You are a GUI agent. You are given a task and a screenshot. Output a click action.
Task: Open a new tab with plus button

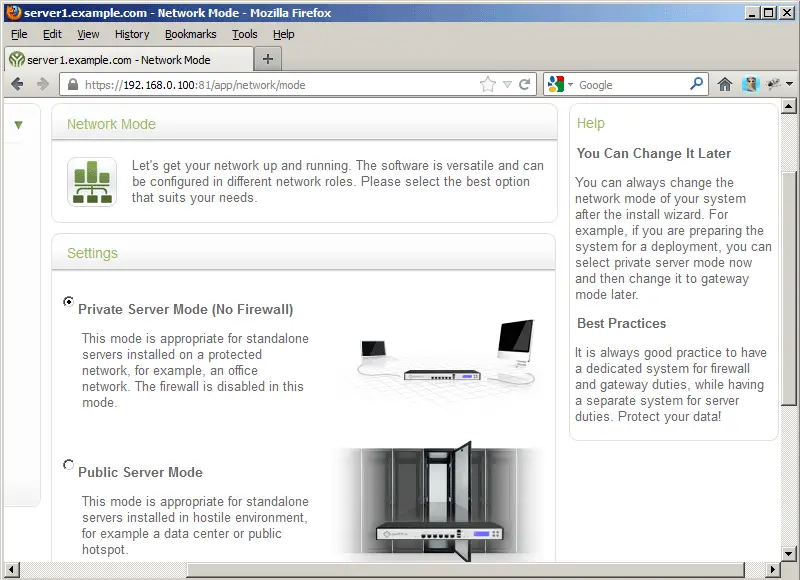[267, 59]
